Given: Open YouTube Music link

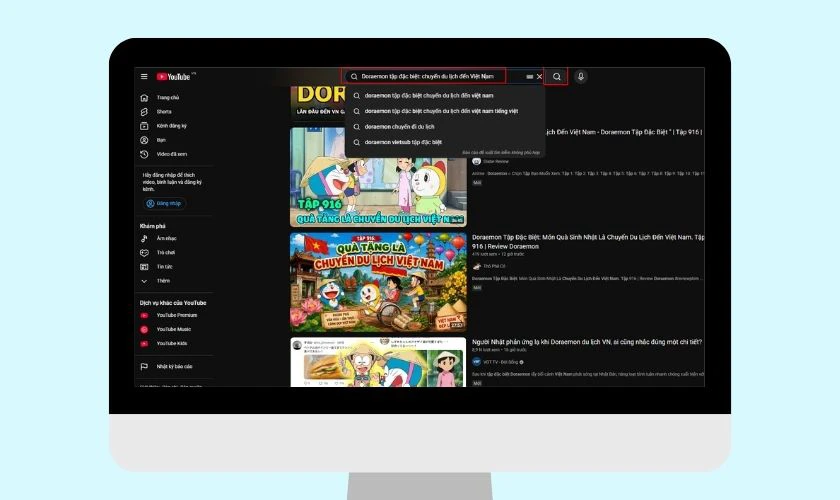Looking at the screenshot, I should point(175,329).
